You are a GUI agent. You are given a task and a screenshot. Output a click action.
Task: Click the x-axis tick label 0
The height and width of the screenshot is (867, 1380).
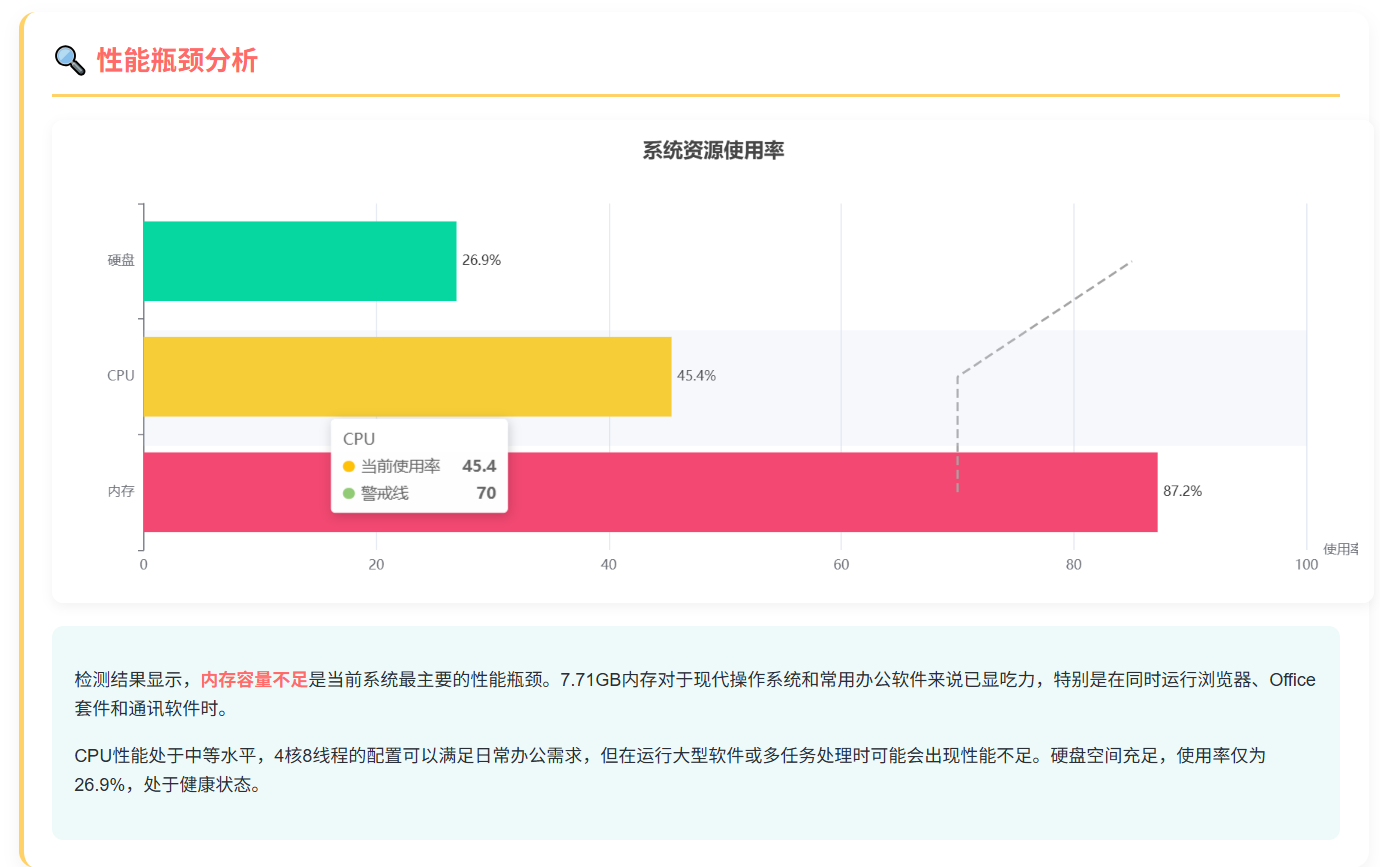pos(144,565)
